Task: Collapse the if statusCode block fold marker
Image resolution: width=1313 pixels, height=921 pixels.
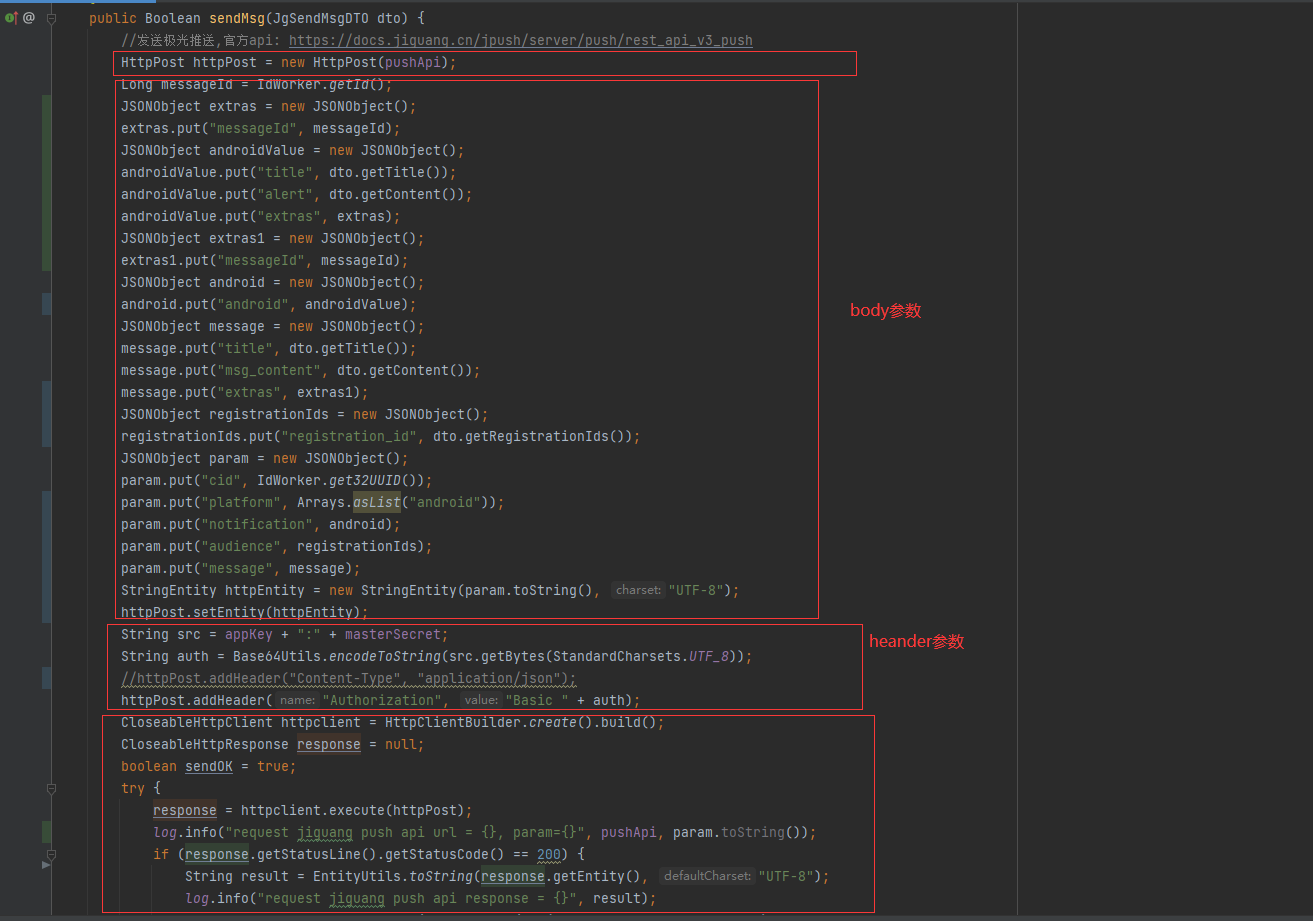Action: pos(51,854)
